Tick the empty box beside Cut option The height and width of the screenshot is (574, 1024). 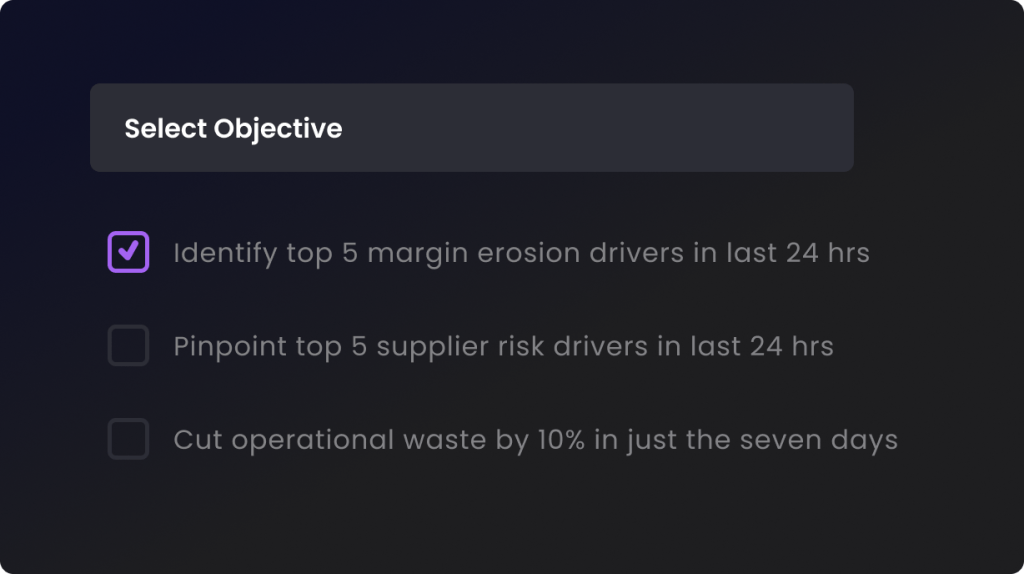pos(128,439)
